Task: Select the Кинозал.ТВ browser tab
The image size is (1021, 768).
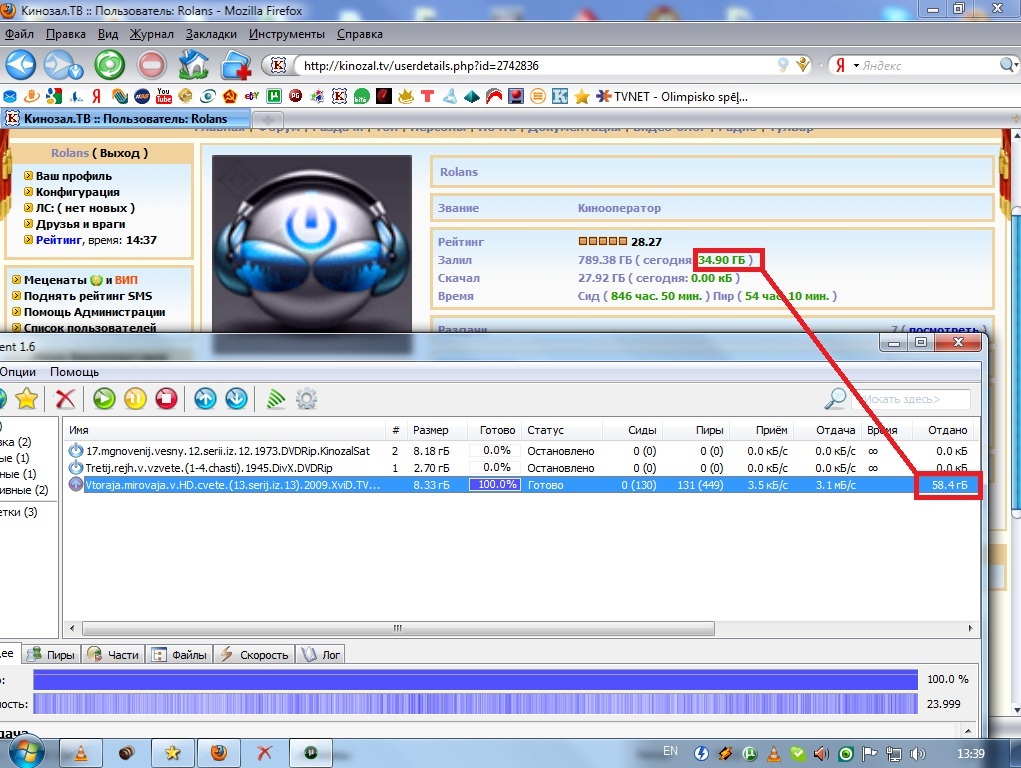Action: (x=125, y=119)
